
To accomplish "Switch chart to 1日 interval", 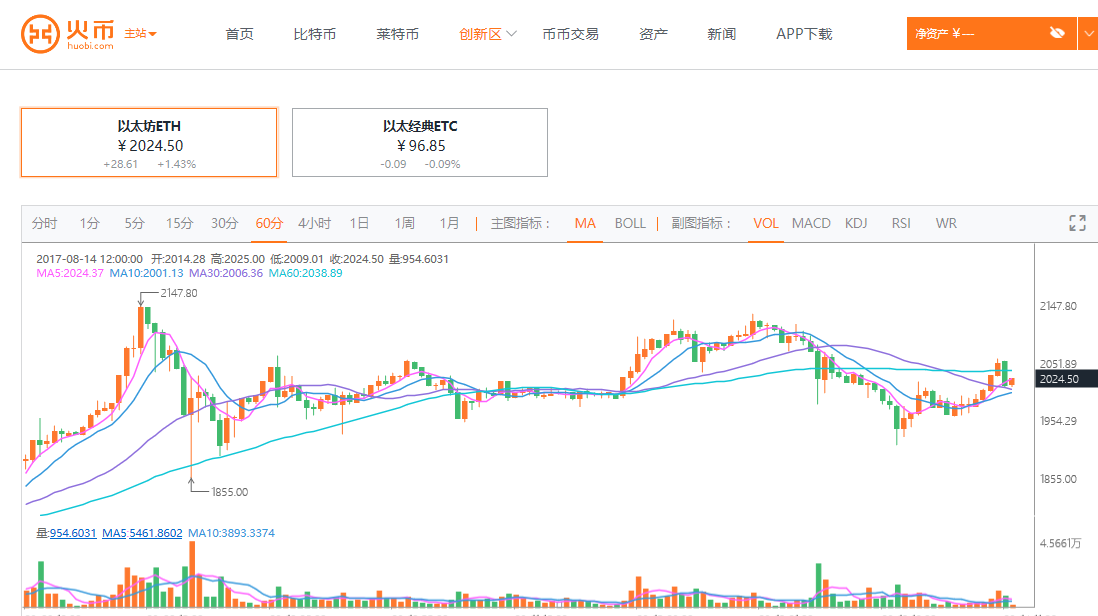I will click(x=359, y=223).
